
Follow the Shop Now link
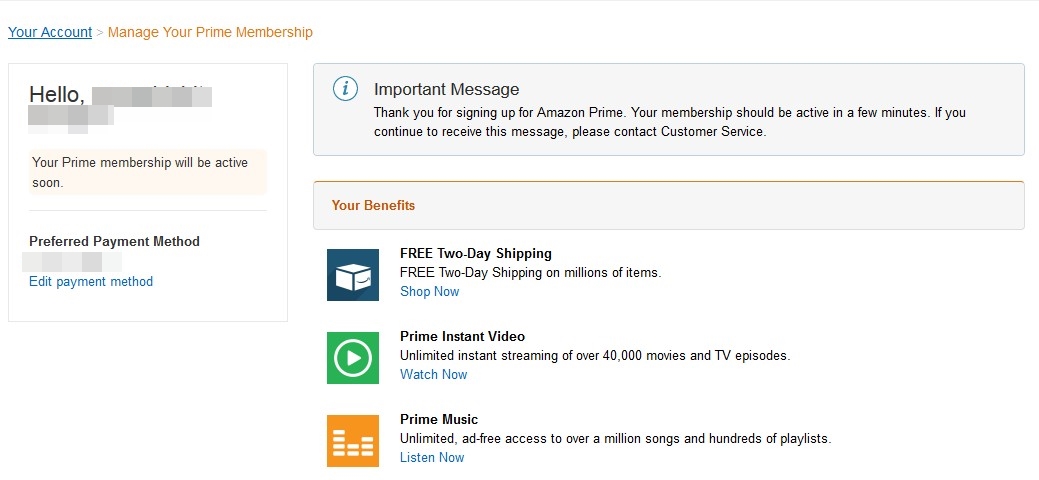[429, 291]
